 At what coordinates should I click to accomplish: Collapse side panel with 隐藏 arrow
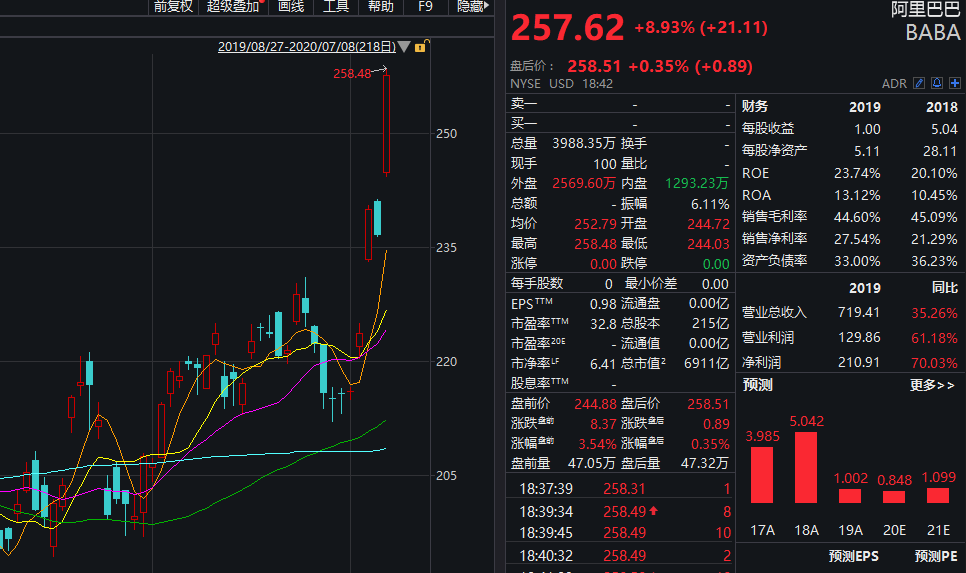coord(473,6)
